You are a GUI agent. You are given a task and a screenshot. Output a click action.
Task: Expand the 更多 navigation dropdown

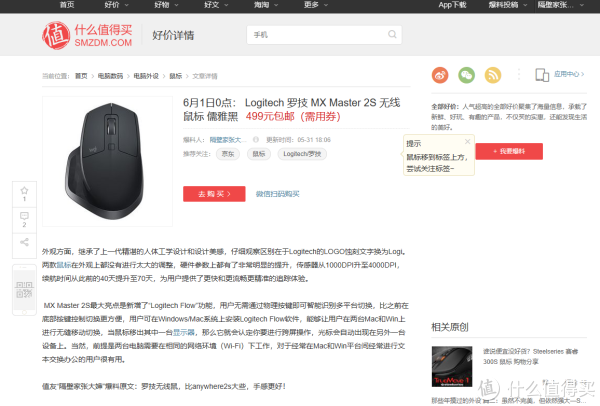pyautogui.click(x=316, y=5)
